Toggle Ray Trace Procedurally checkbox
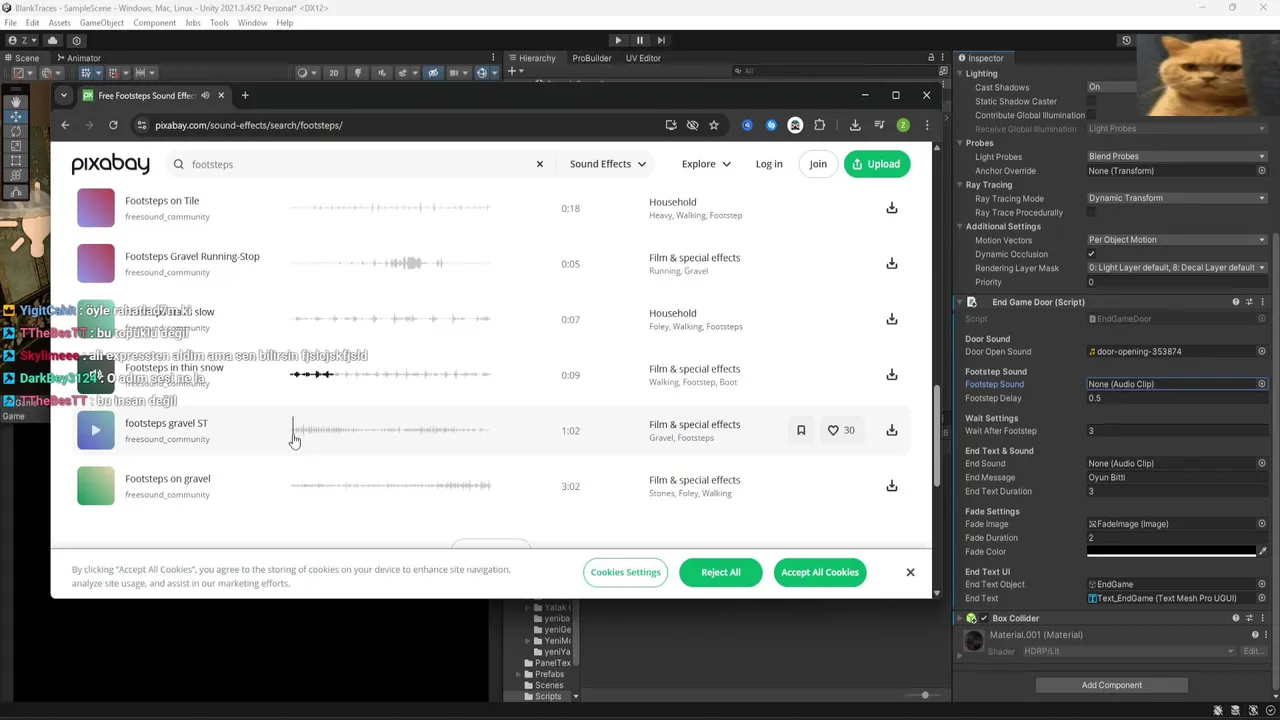The height and width of the screenshot is (720, 1280). [1092, 212]
